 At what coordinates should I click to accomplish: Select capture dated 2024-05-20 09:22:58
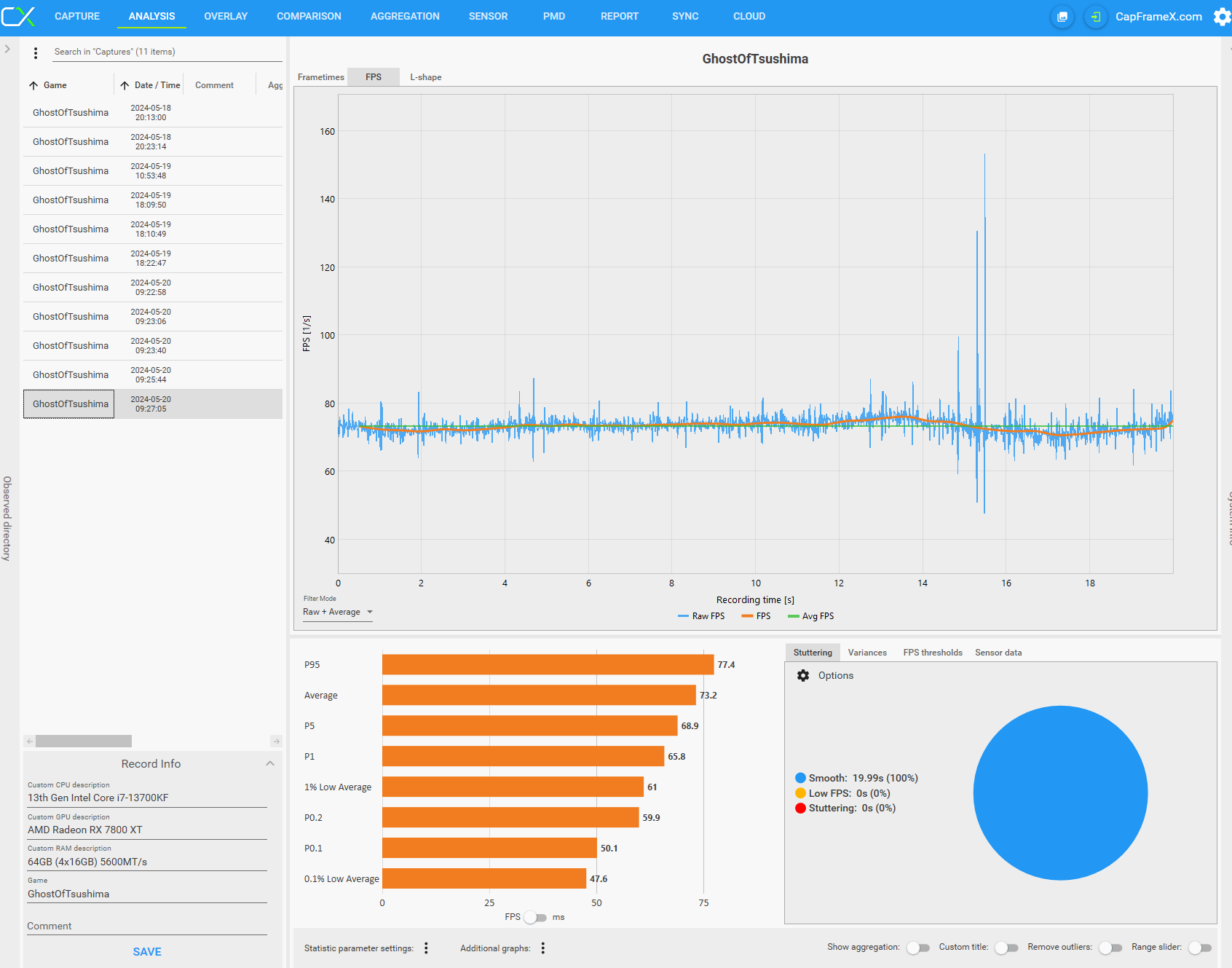point(153,288)
